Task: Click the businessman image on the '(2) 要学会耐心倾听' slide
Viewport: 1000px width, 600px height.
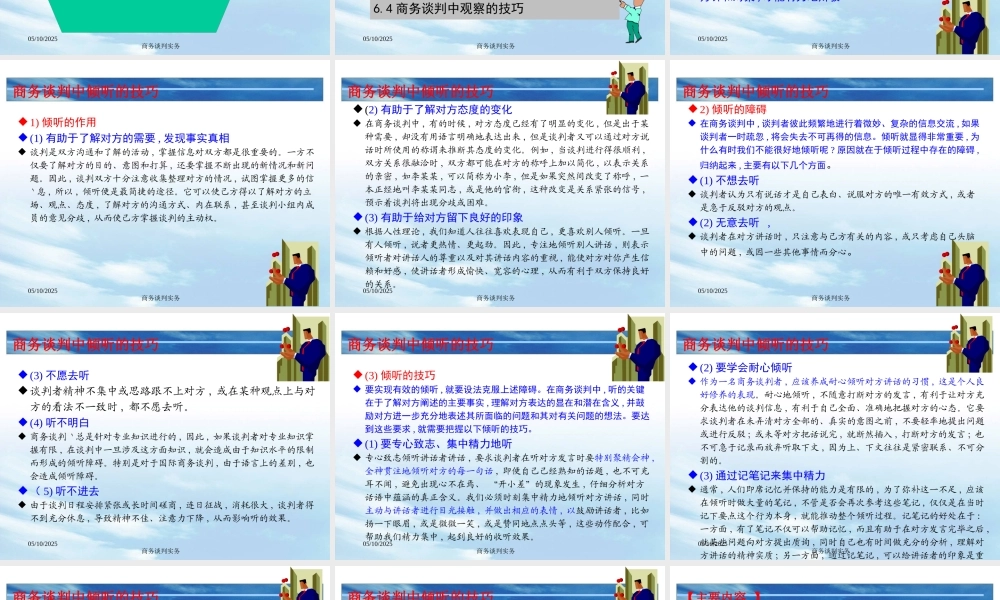Action: [x=970, y=344]
